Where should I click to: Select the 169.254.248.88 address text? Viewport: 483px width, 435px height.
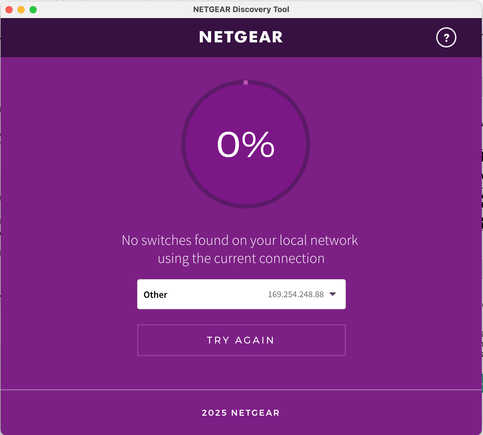[x=296, y=294]
